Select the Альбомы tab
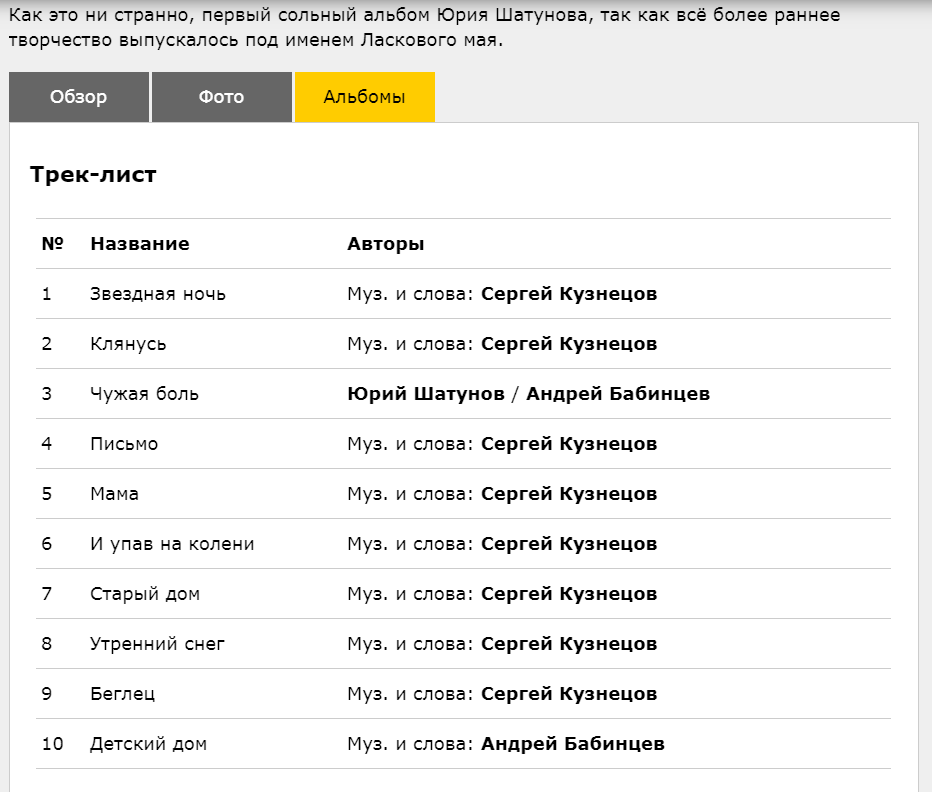Image resolution: width=932 pixels, height=792 pixels. [x=365, y=97]
